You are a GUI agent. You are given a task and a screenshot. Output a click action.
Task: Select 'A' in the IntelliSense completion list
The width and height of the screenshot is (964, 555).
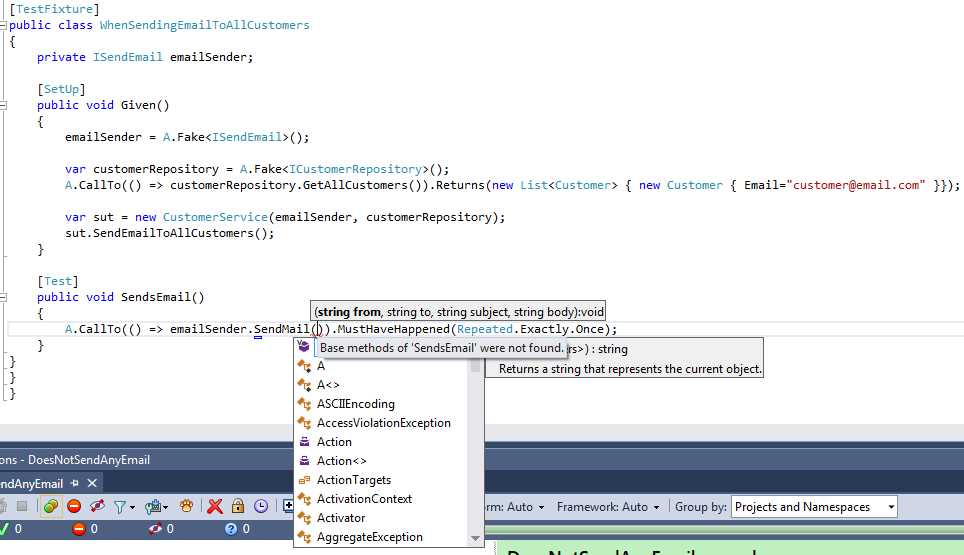321,366
